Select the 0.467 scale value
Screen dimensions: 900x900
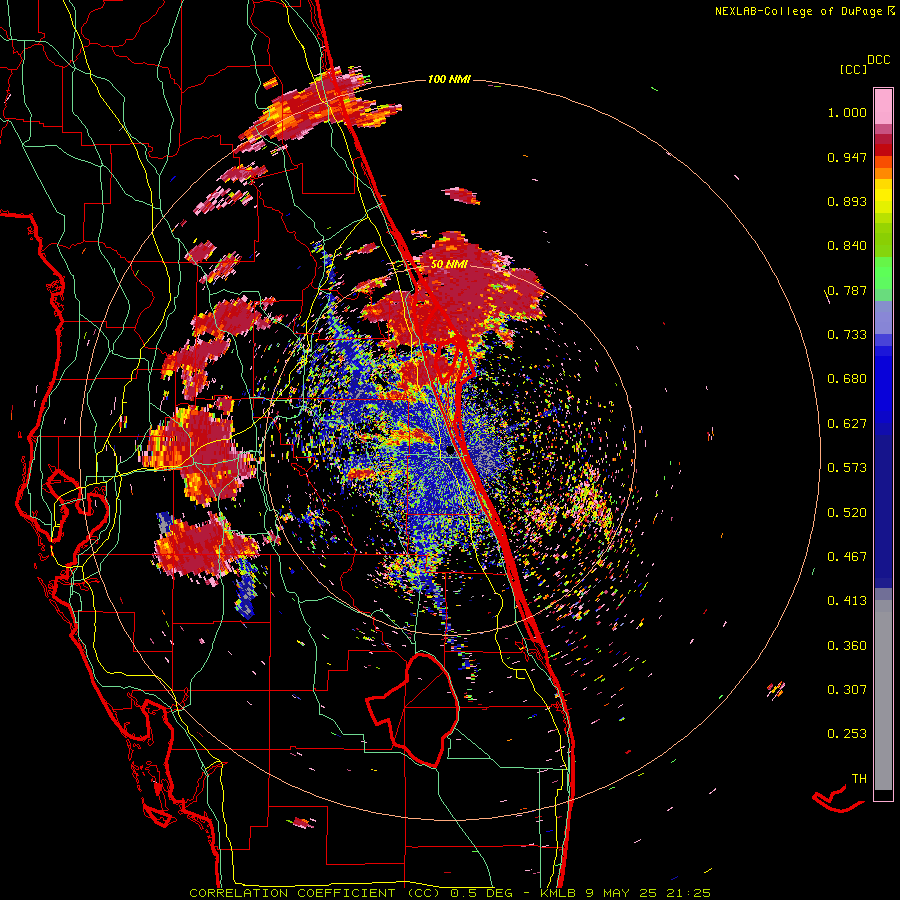(x=847, y=557)
